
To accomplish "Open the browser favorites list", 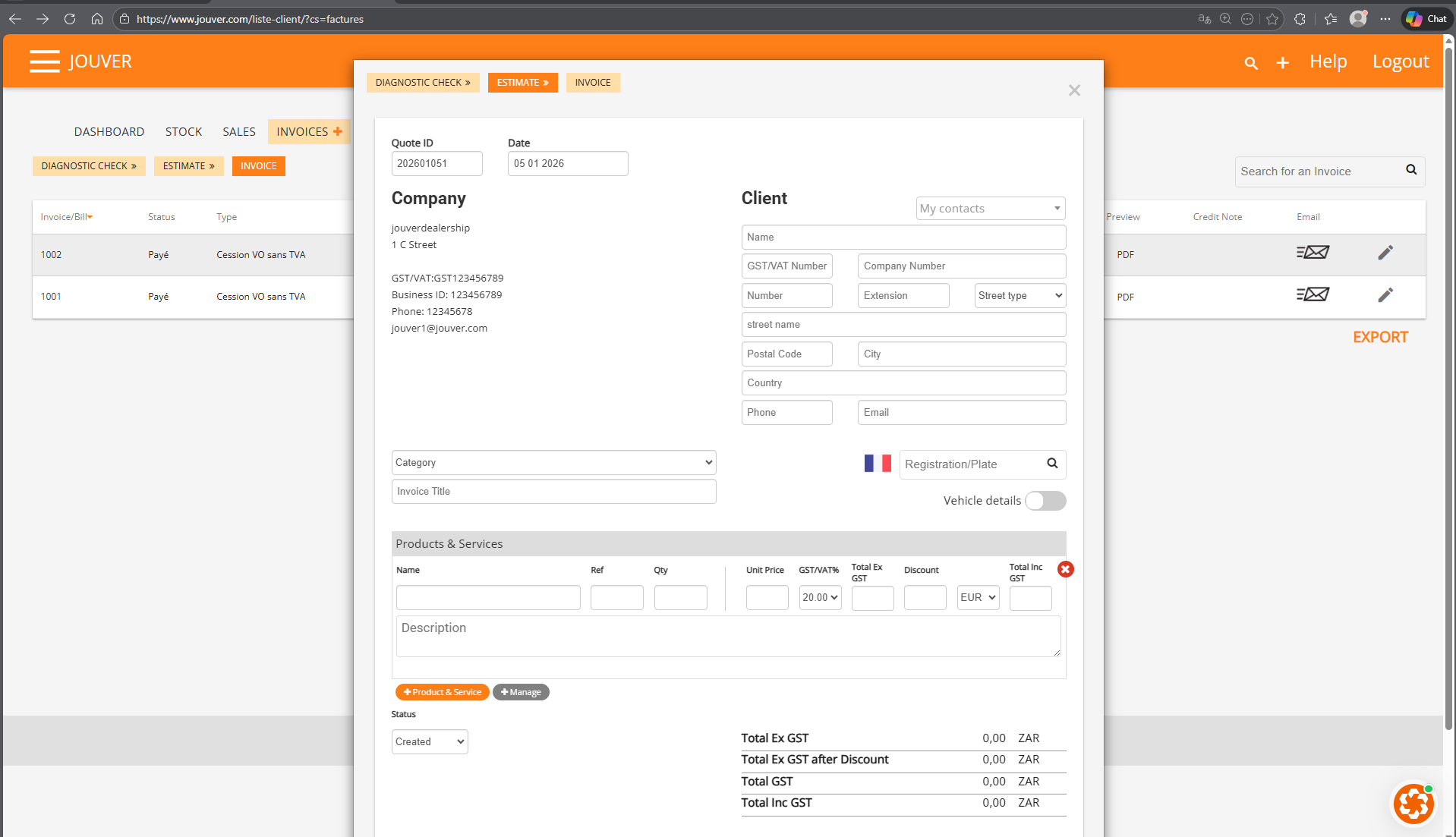I will coord(1331,19).
